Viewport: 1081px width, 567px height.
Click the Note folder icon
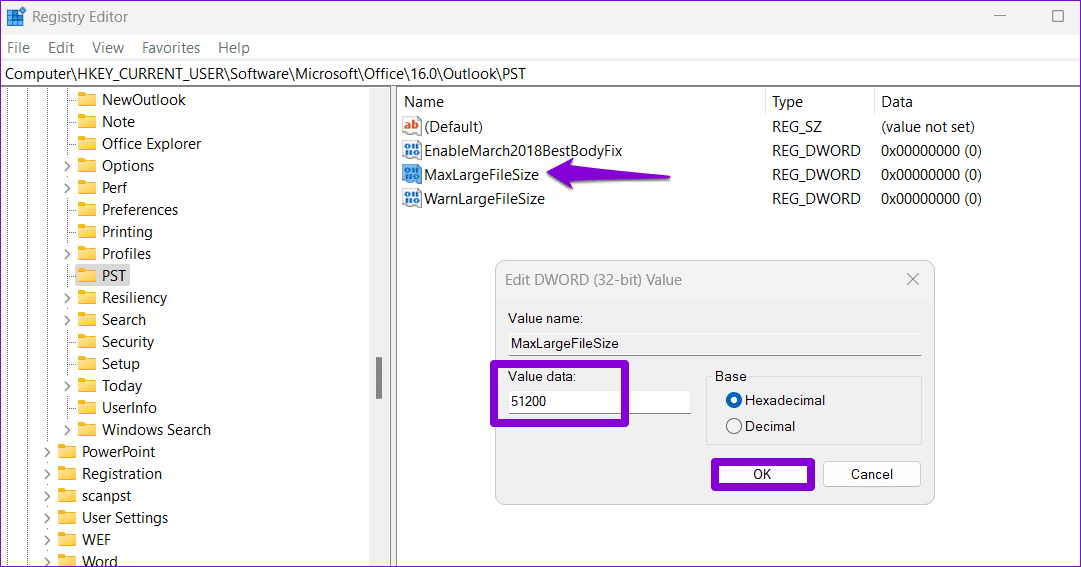87,121
